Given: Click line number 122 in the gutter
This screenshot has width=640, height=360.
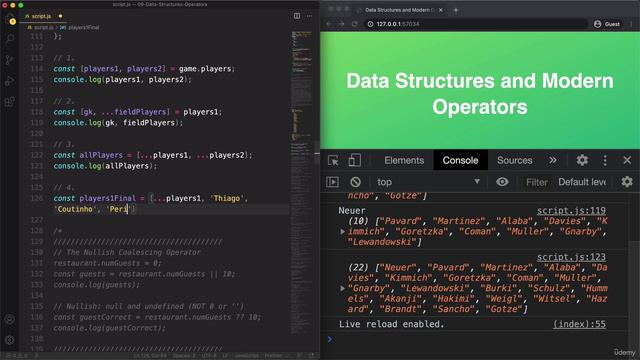Looking at the screenshot, I should point(37,155).
